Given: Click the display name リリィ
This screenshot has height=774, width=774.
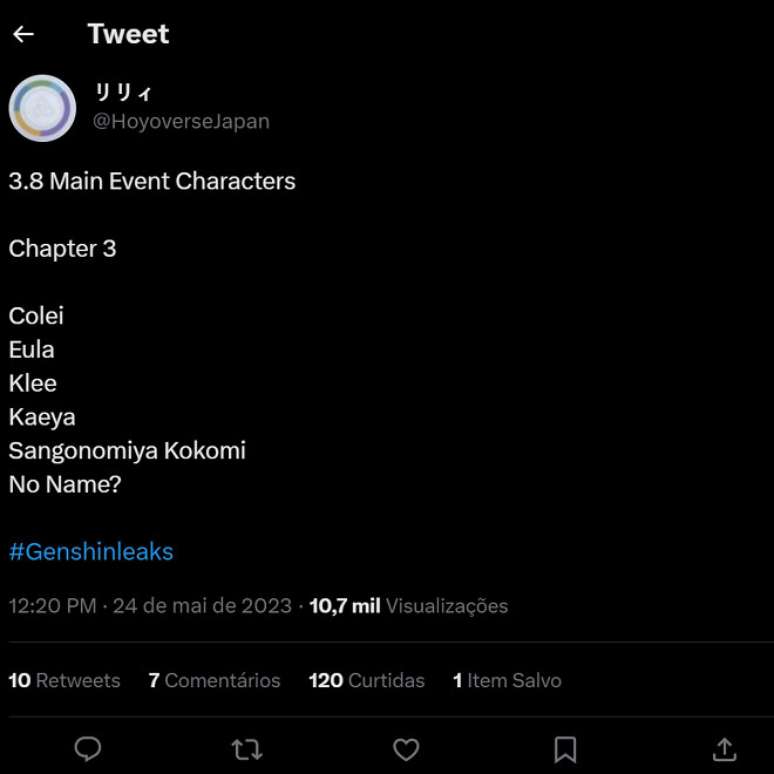Looking at the screenshot, I should tap(123, 93).
